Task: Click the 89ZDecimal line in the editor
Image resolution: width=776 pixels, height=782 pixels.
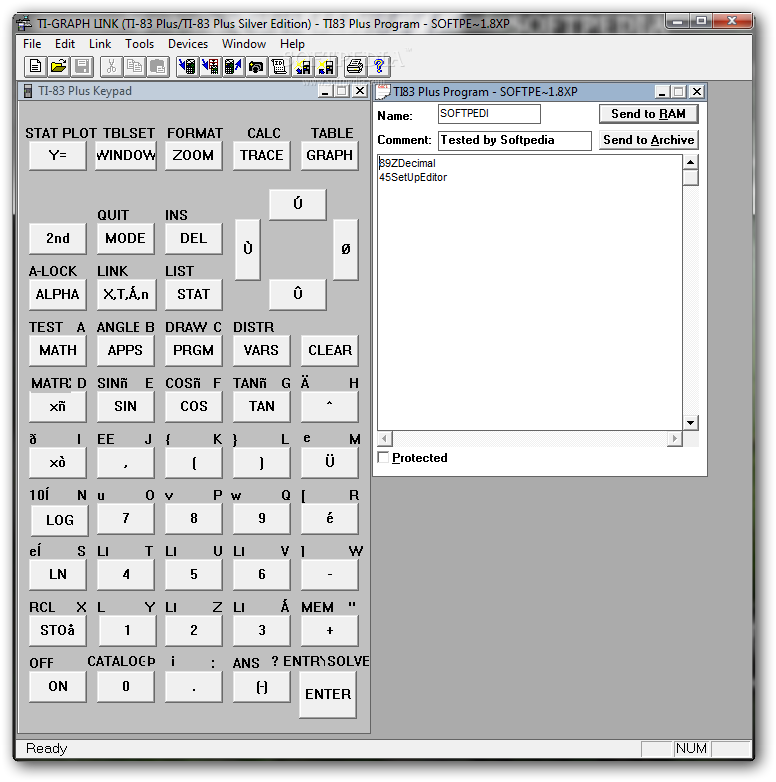Action: click(407, 163)
